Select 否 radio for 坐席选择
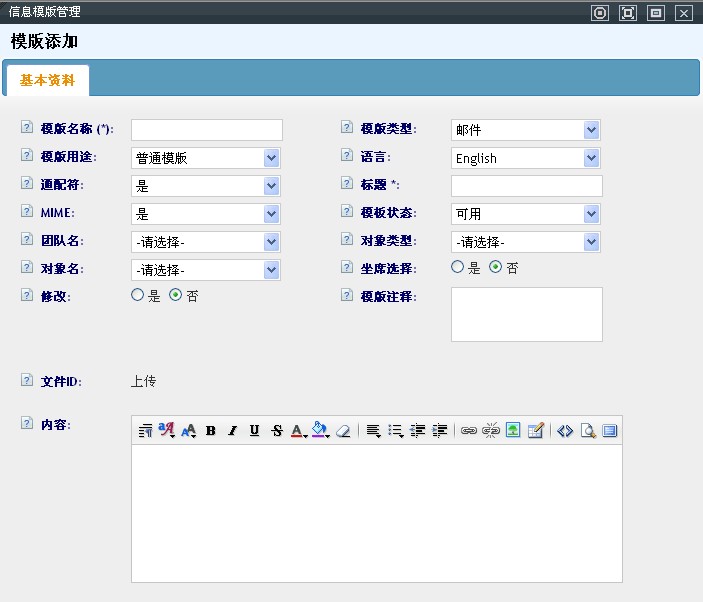Viewport: 703px width, 602px height. 495,268
